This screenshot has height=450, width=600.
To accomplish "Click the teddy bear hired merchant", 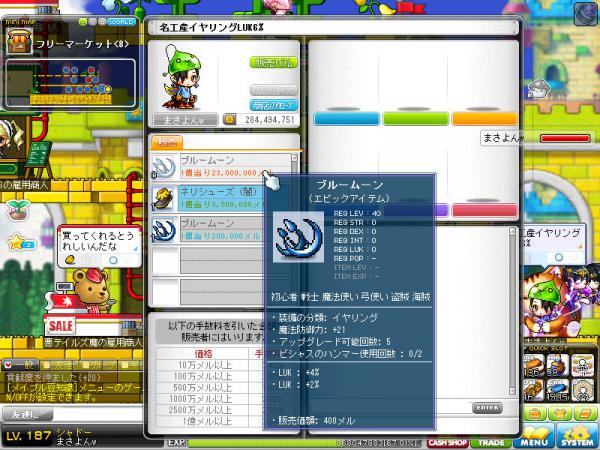I will point(92,291).
